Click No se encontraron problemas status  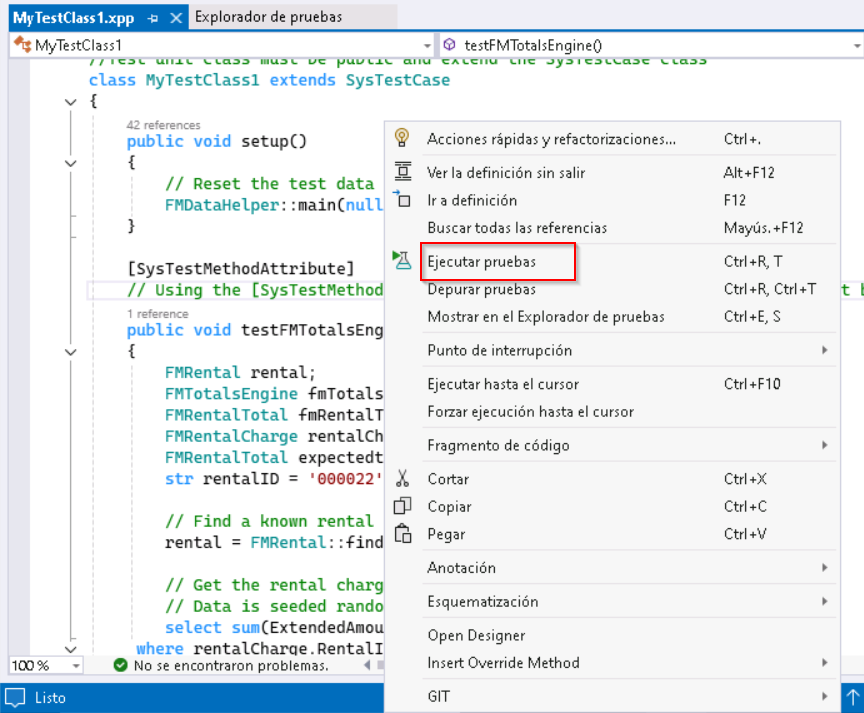pyautogui.click(x=231, y=666)
